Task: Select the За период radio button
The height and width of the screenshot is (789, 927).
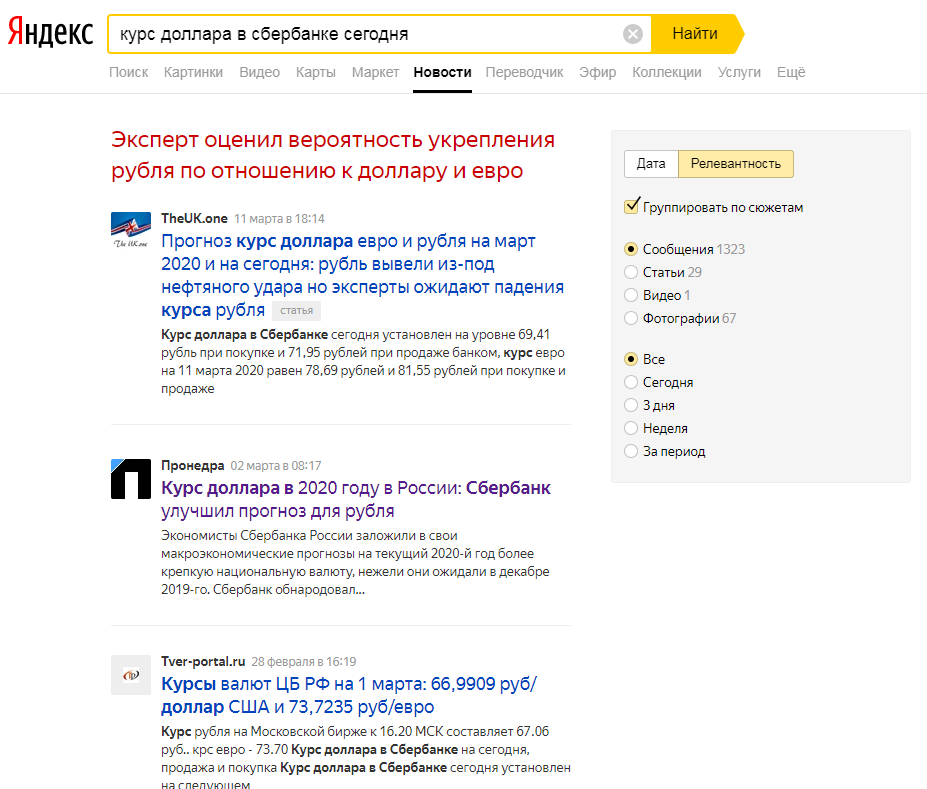Action: pos(631,452)
